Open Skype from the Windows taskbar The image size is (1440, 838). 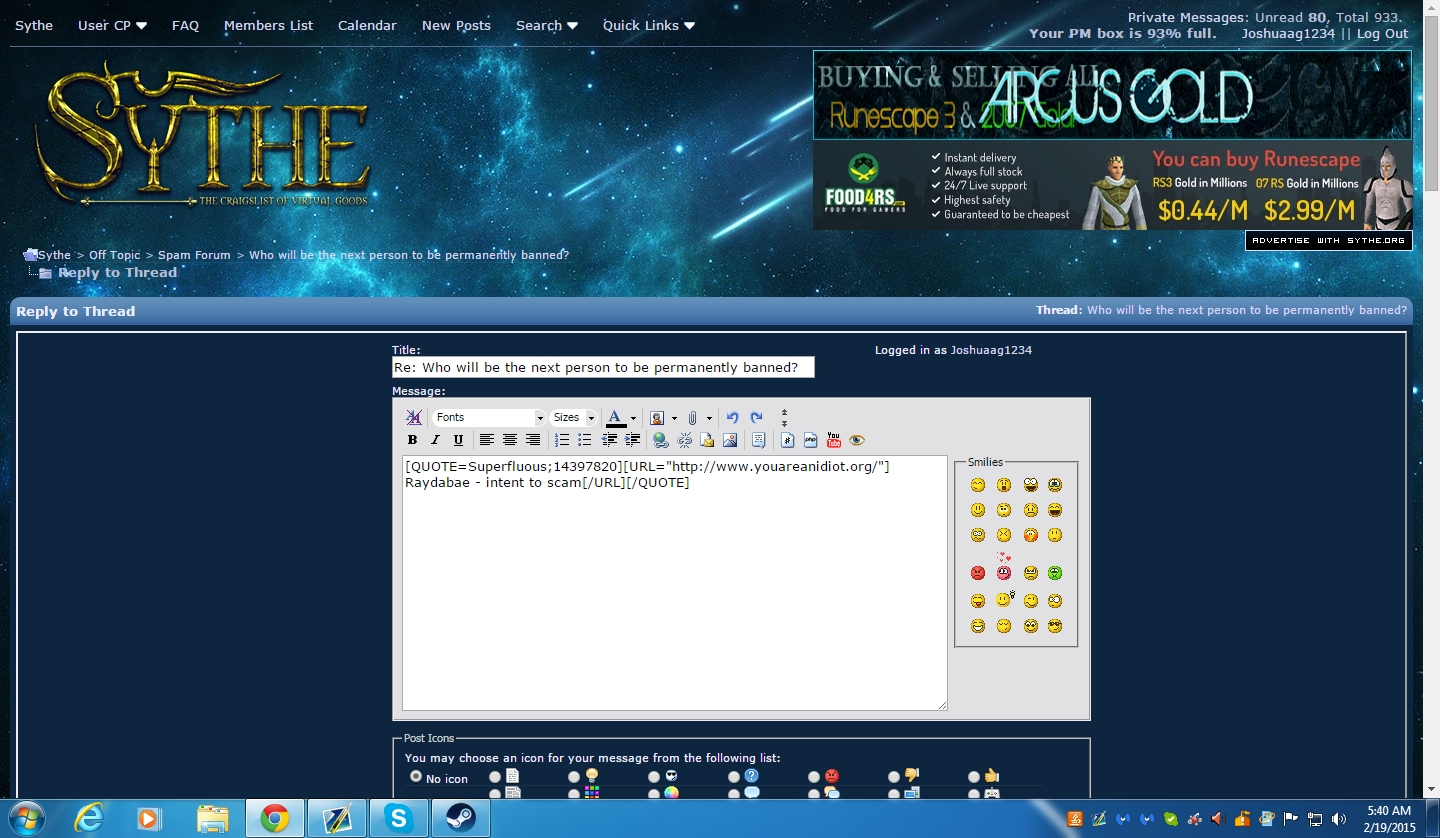pos(399,818)
